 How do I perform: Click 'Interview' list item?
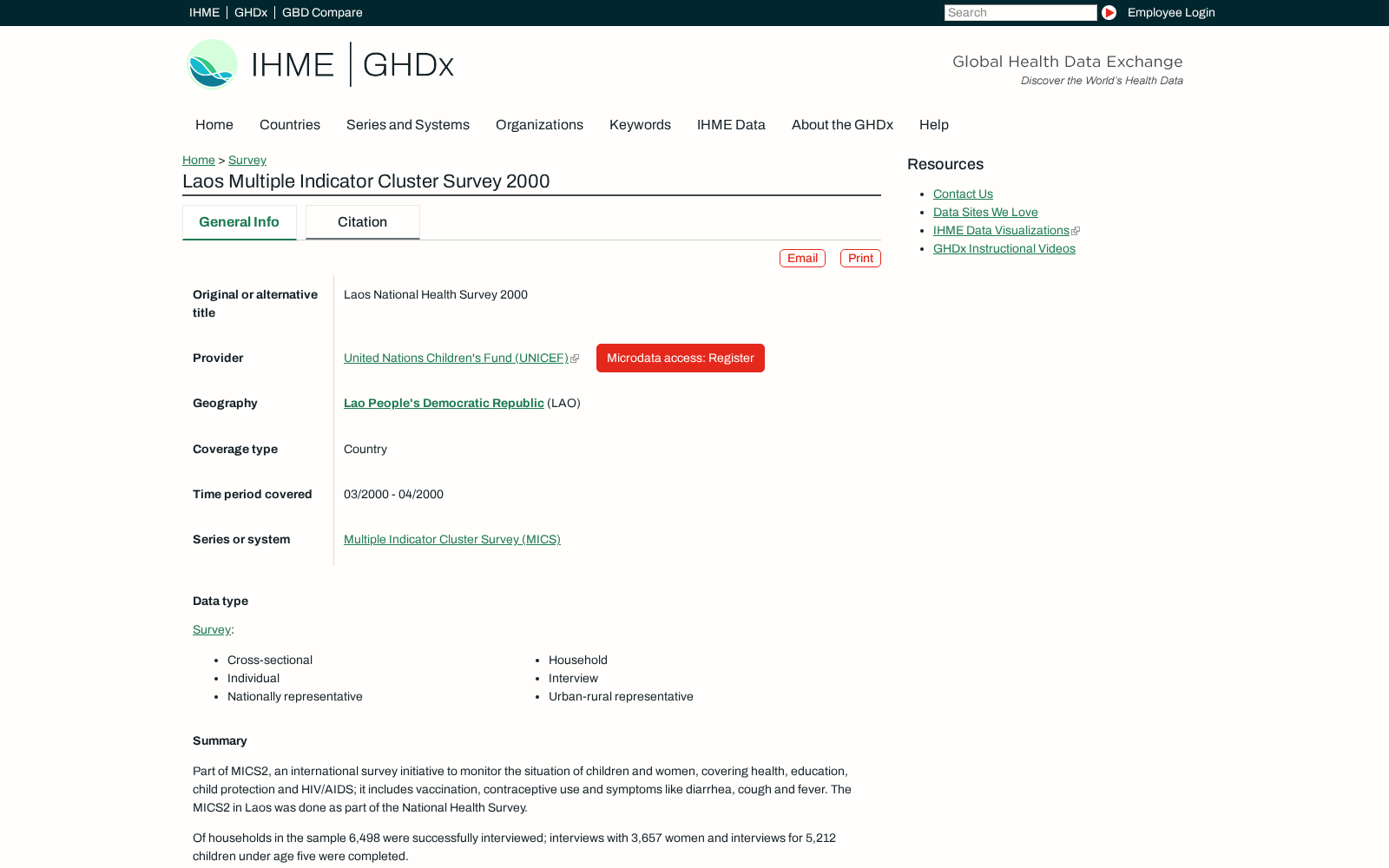[573, 678]
